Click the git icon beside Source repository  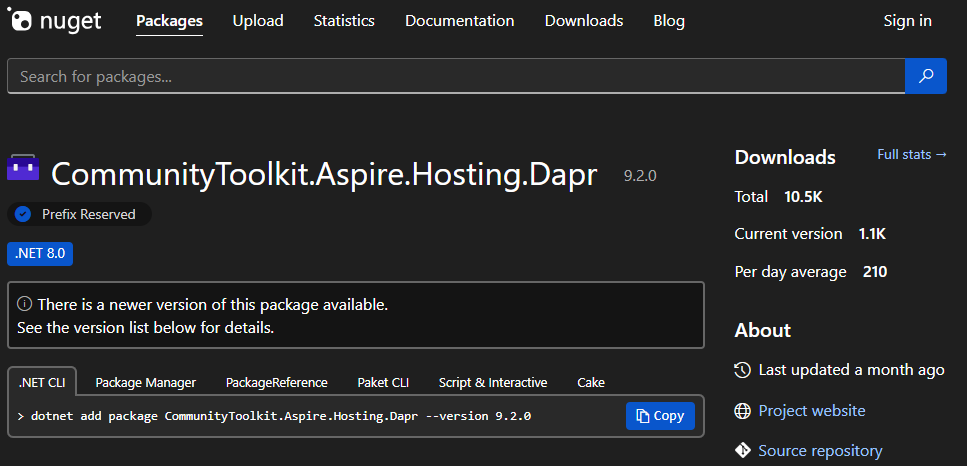(743, 450)
